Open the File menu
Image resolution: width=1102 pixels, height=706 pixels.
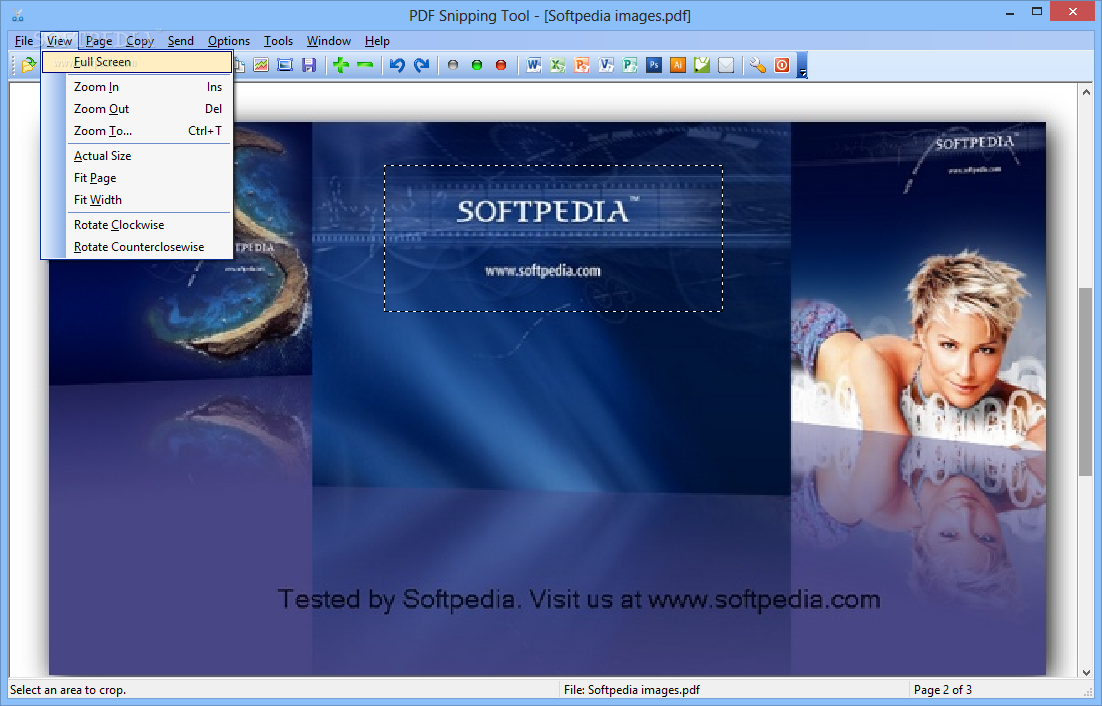point(24,41)
